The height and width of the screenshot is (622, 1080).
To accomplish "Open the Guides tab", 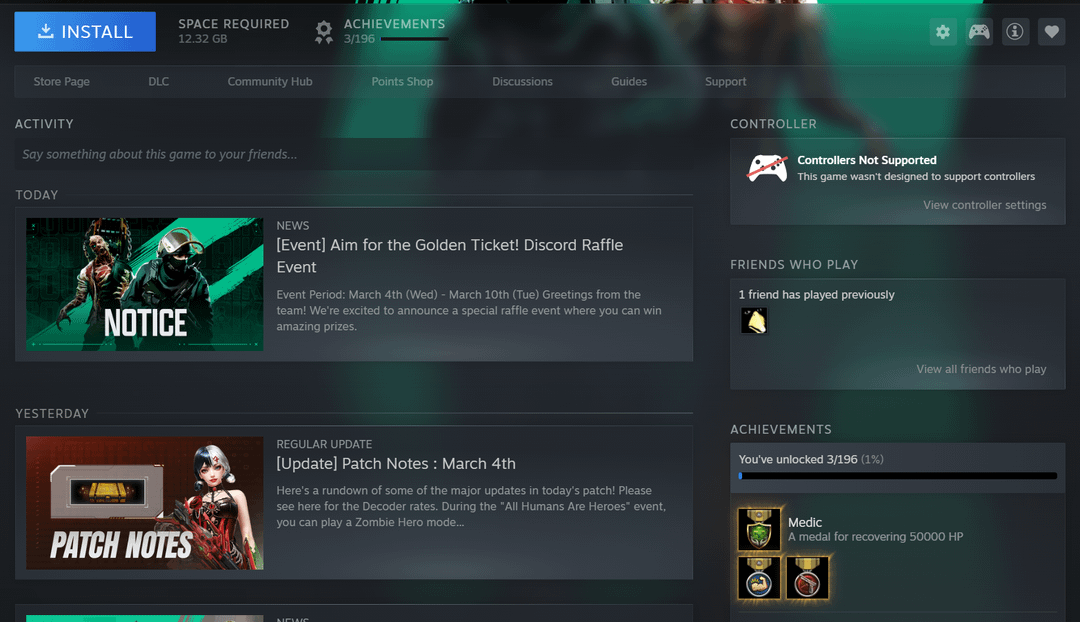I will (x=629, y=82).
